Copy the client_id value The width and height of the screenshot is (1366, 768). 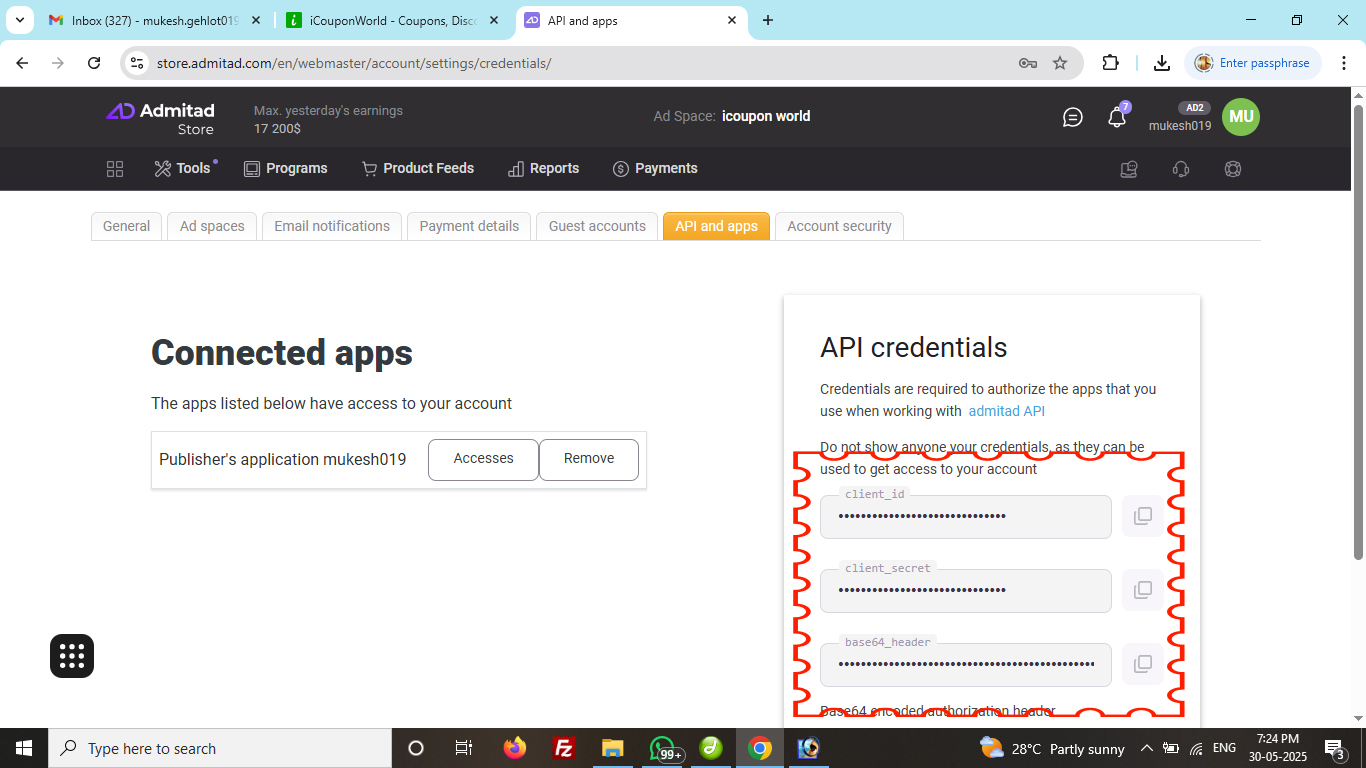coord(1142,516)
